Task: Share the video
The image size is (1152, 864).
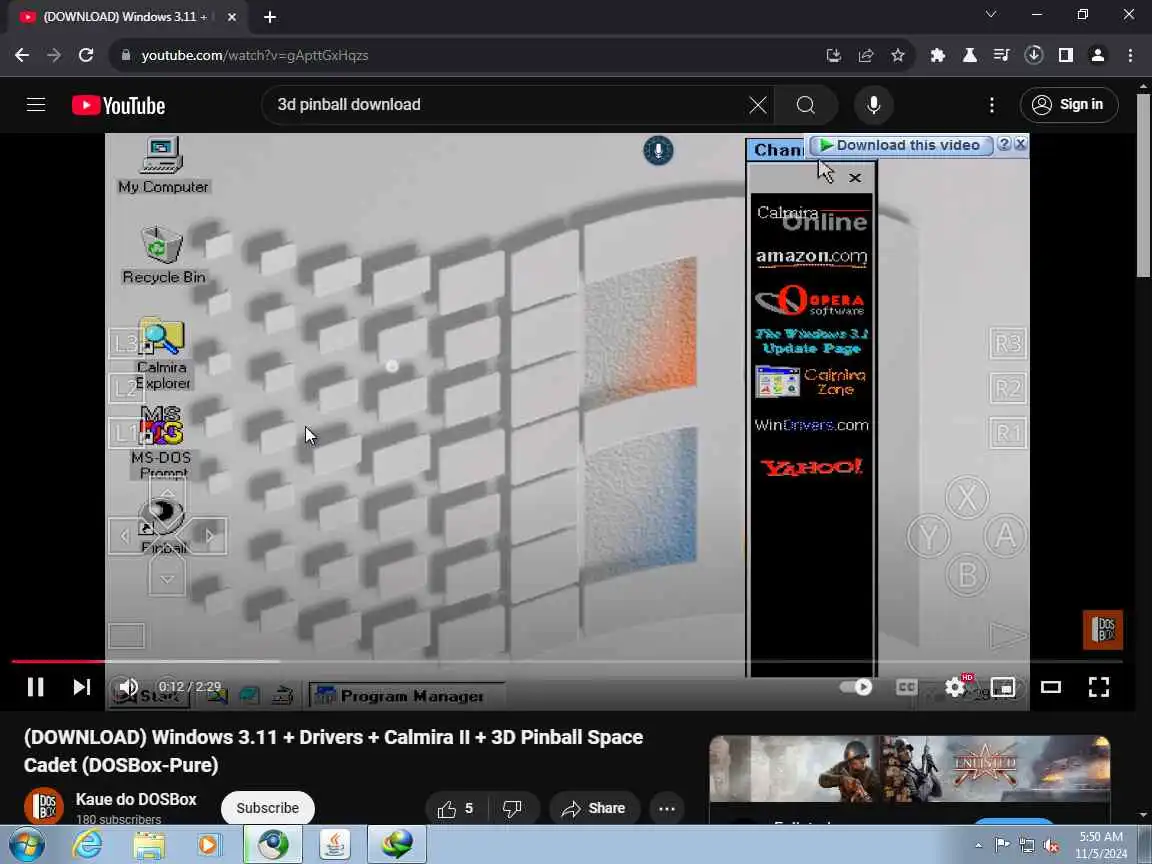Action: (594, 809)
